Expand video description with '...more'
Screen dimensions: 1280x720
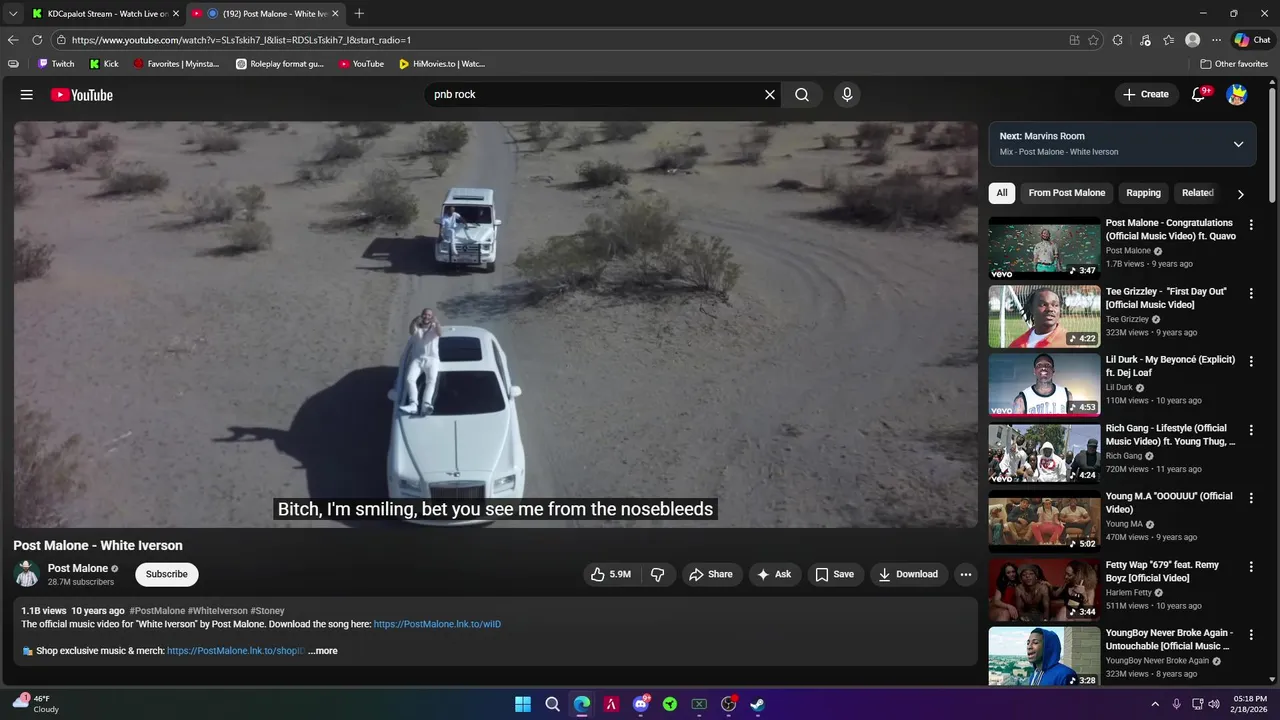pyautogui.click(x=323, y=651)
